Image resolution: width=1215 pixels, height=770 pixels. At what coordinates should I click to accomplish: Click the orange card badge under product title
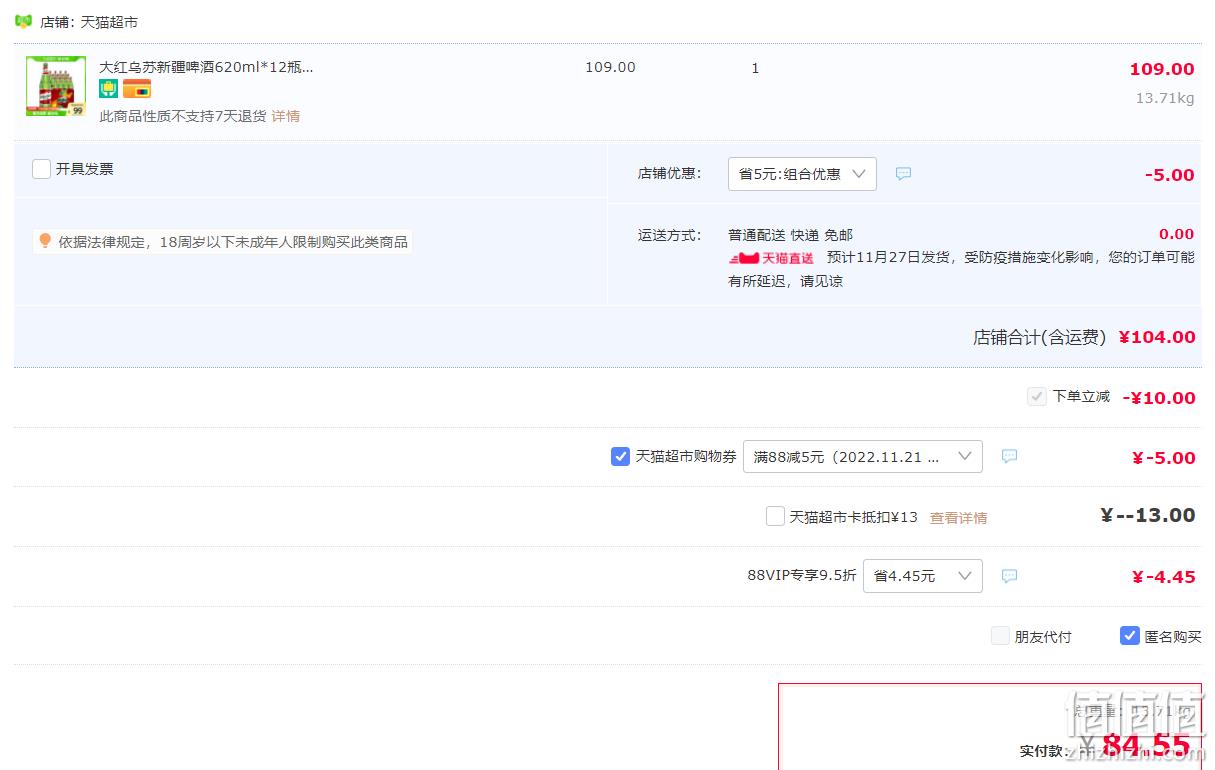(x=137, y=89)
